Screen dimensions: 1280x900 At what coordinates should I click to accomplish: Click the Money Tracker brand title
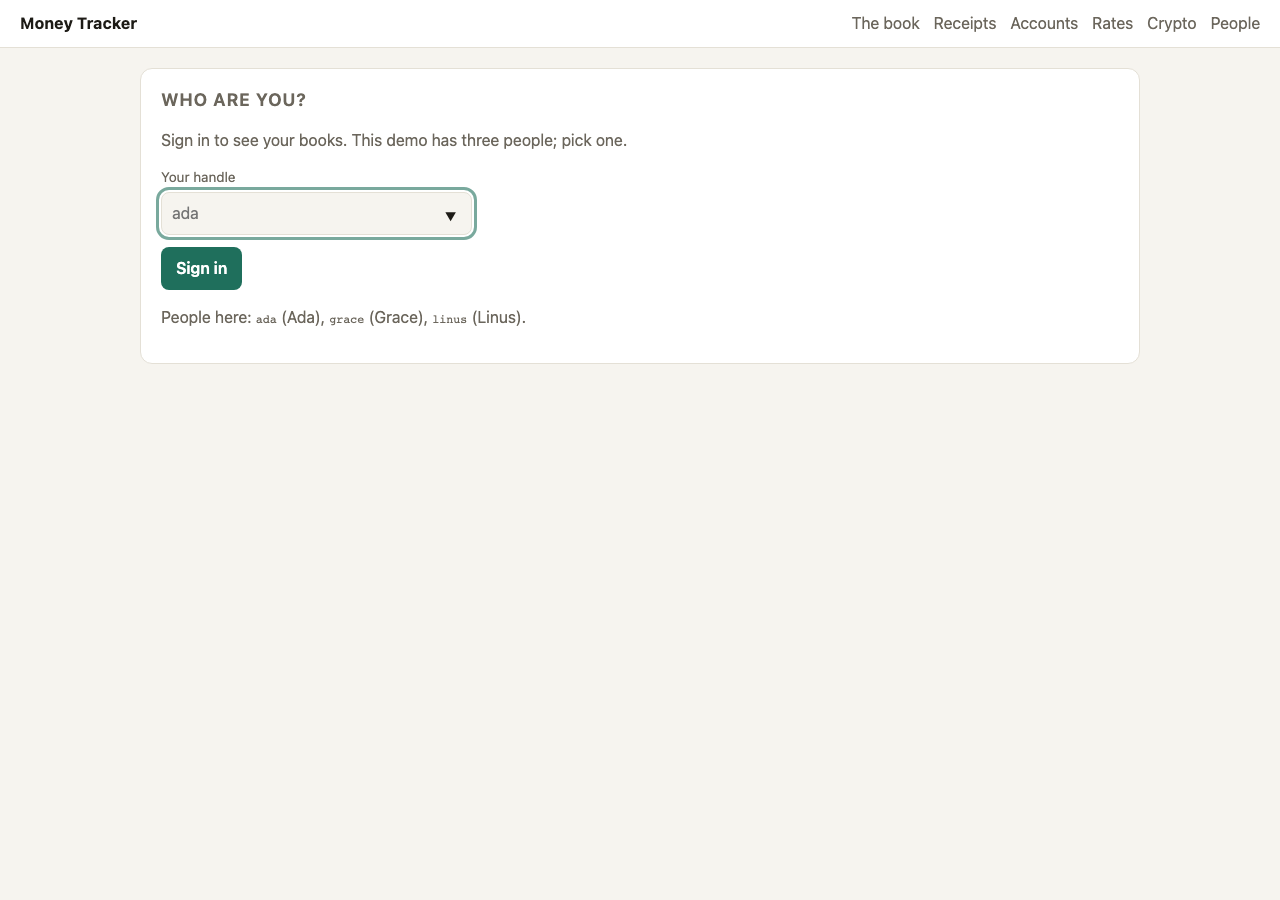(x=78, y=23)
